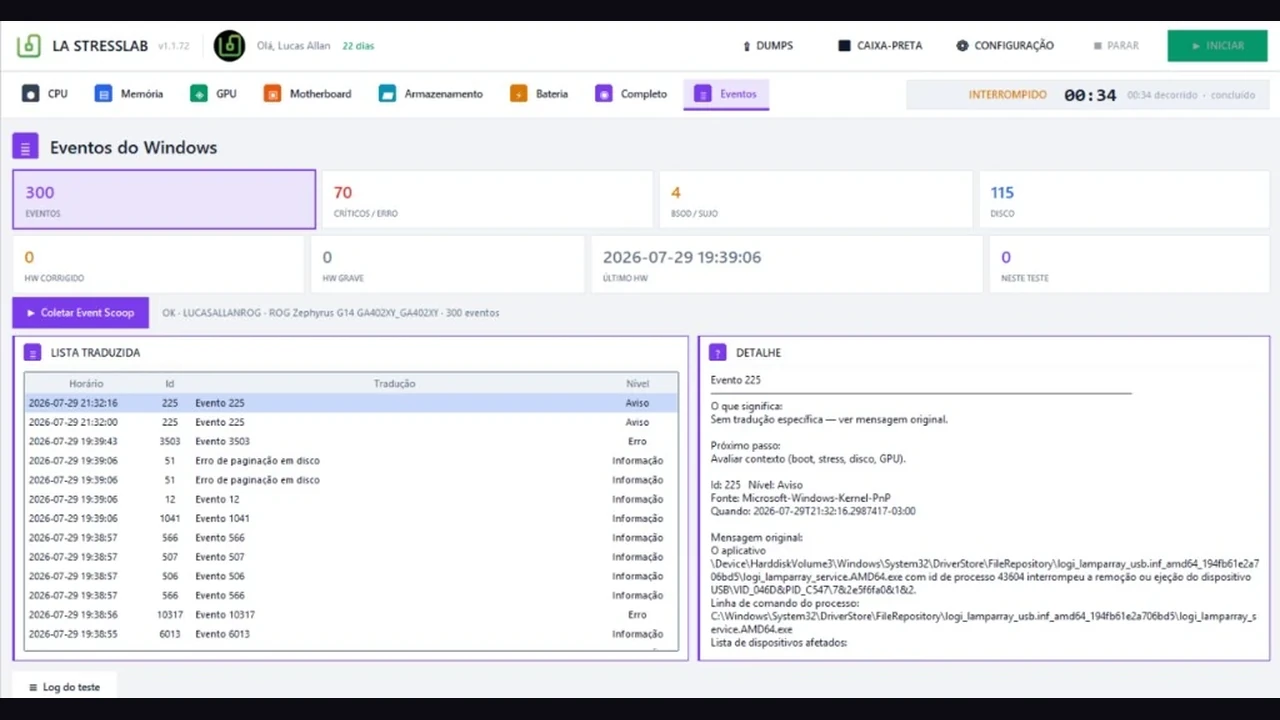Open CONFIGURAÇÃO settings
Viewport: 1280px width, 720px height.
coord(1005,46)
